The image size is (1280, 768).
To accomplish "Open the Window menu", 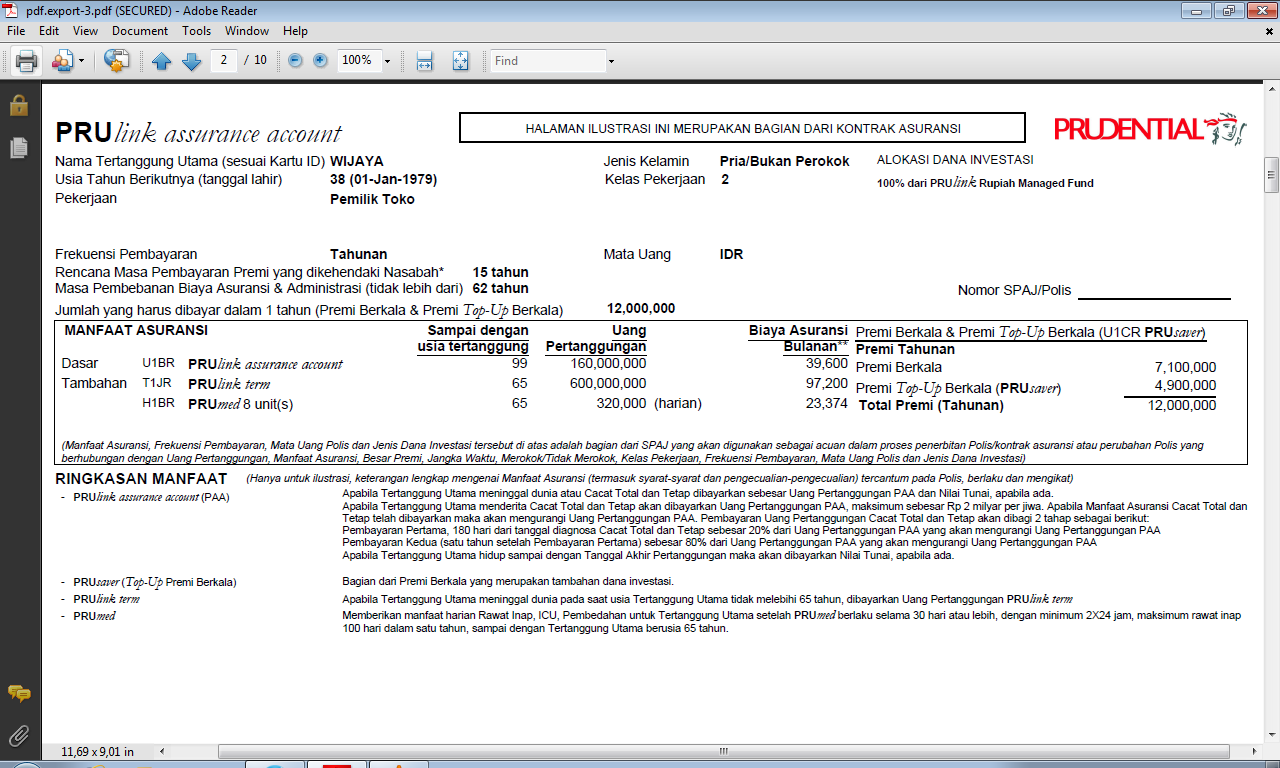I will coord(247,31).
